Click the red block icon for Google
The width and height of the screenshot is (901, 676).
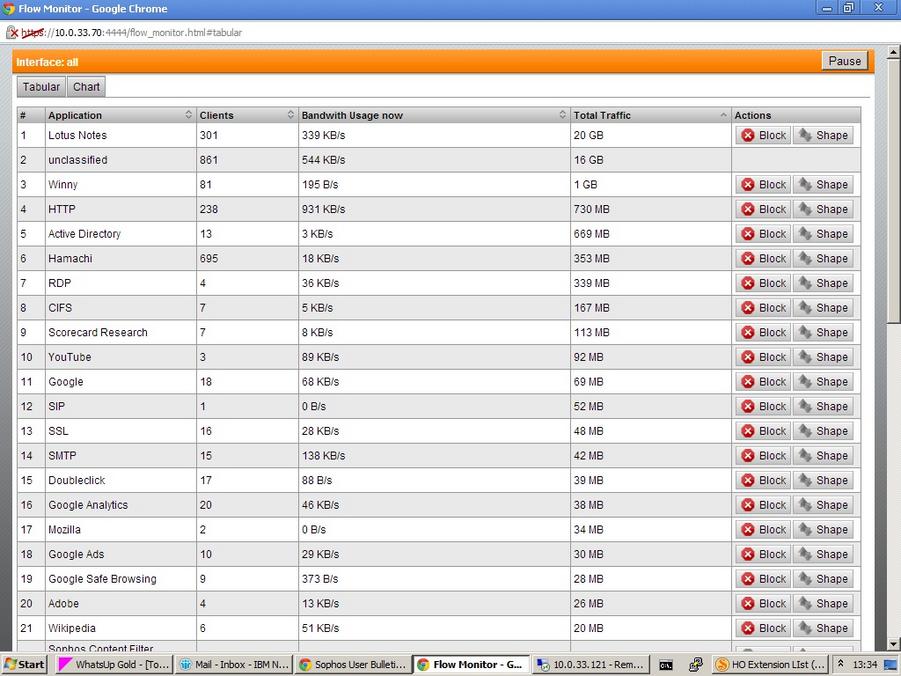click(748, 382)
